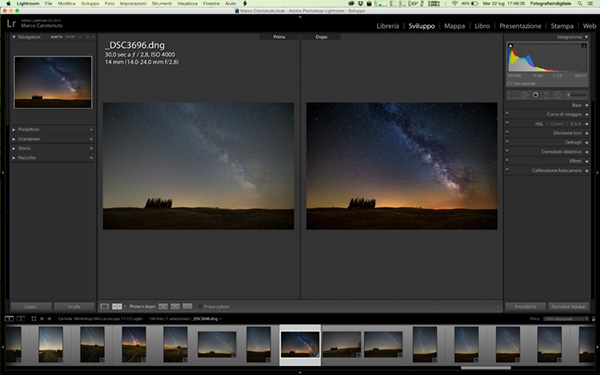Screen dimensions: 600x375
Task: Expand the Curva di viraggio panel
Action: coord(587,114)
